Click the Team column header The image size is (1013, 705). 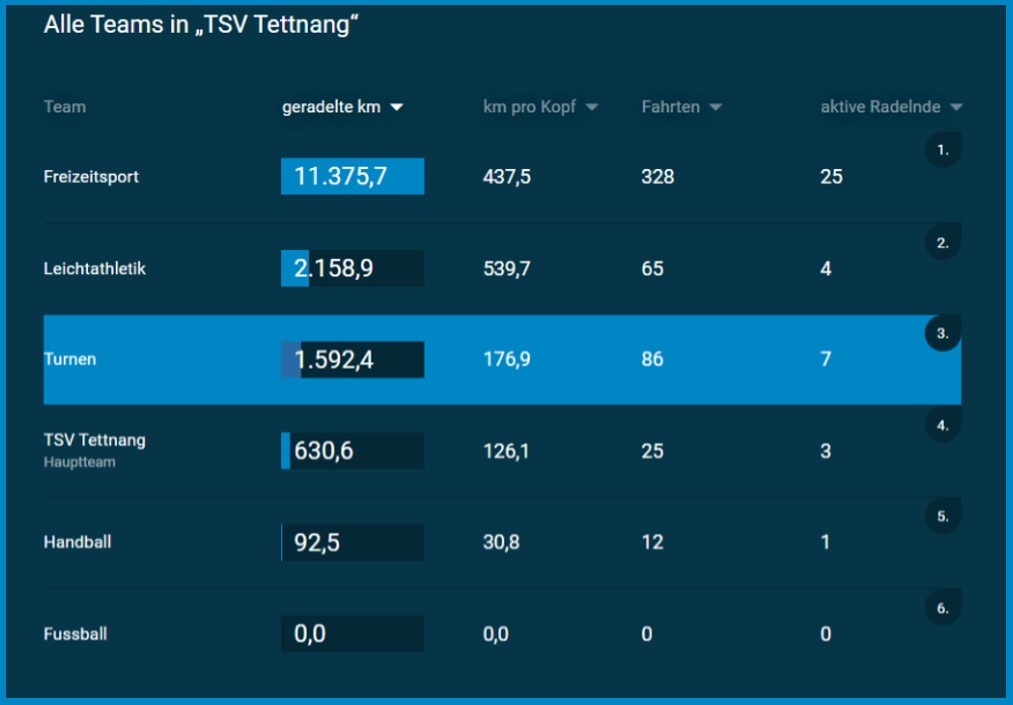click(x=65, y=107)
